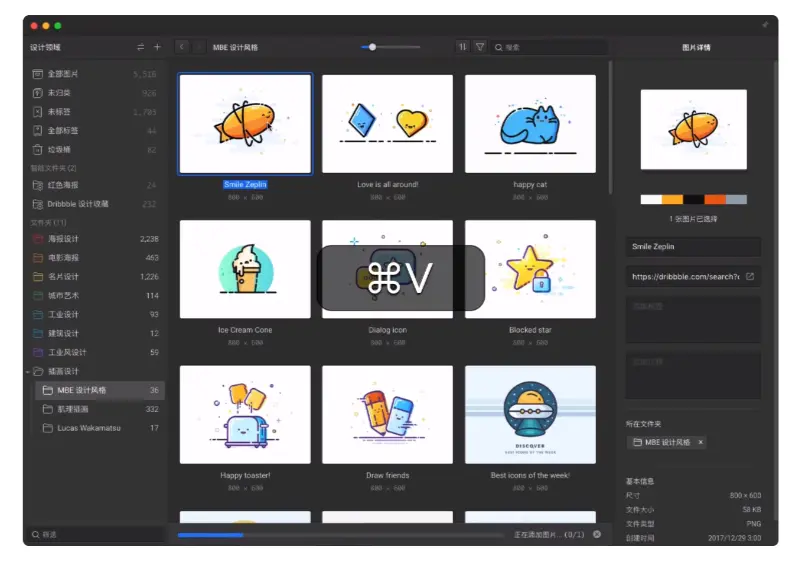Image resolution: width=798 pixels, height=568 pixels.
Task: Open the 全部图片 section
Action: 96,74
